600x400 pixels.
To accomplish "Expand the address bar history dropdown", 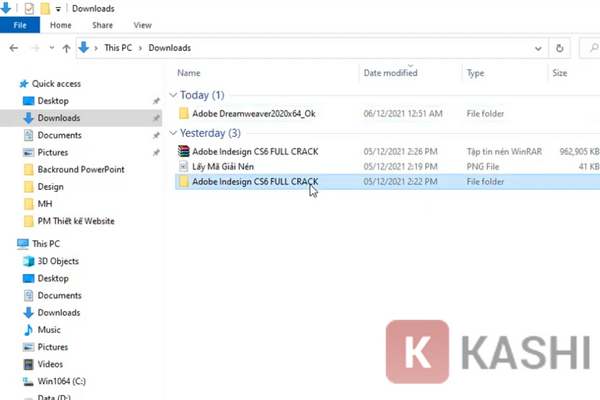I will click(538, 48).
